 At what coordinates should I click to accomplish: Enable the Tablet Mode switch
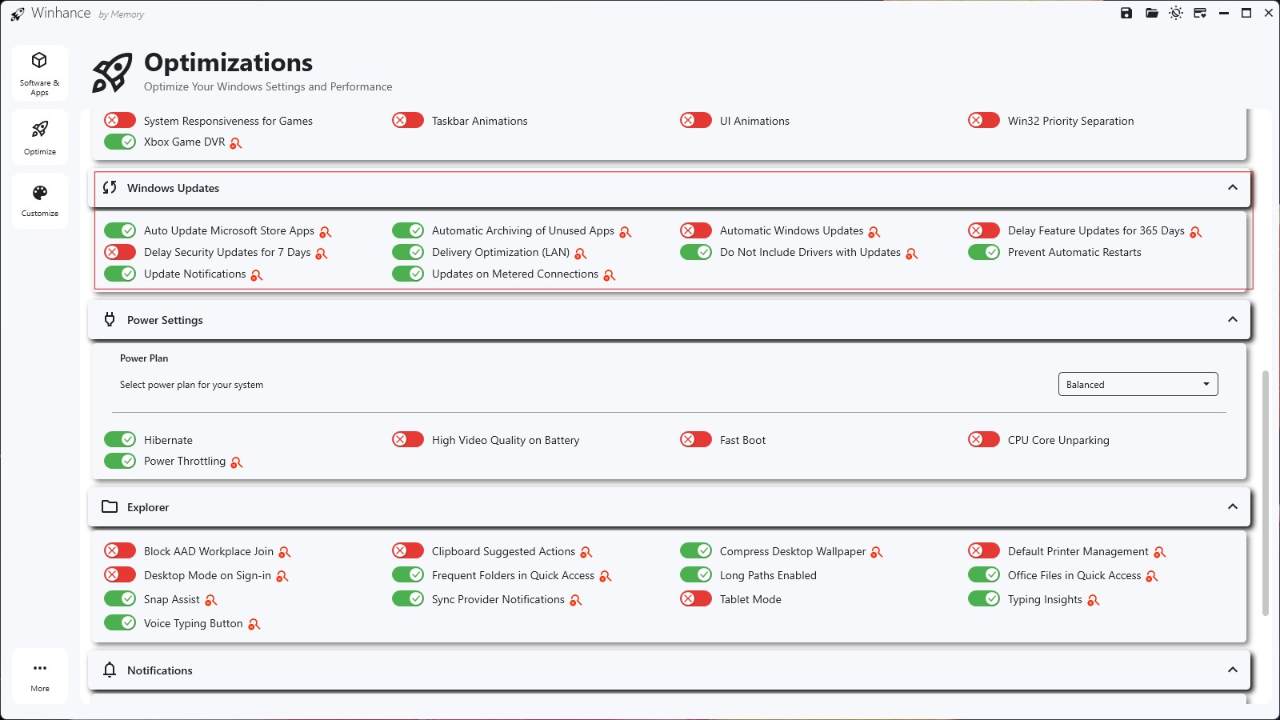(x=696, y=599)
